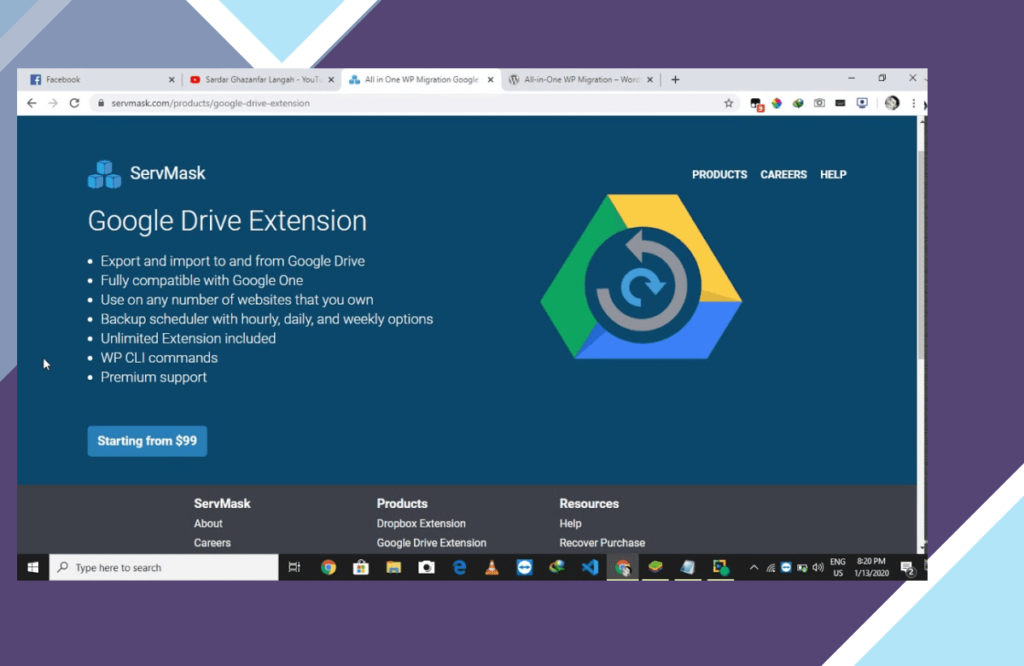Open Visual Studio Code from the taskbar
Viewport: 1024px width, 666px height.
coord(590,567)
